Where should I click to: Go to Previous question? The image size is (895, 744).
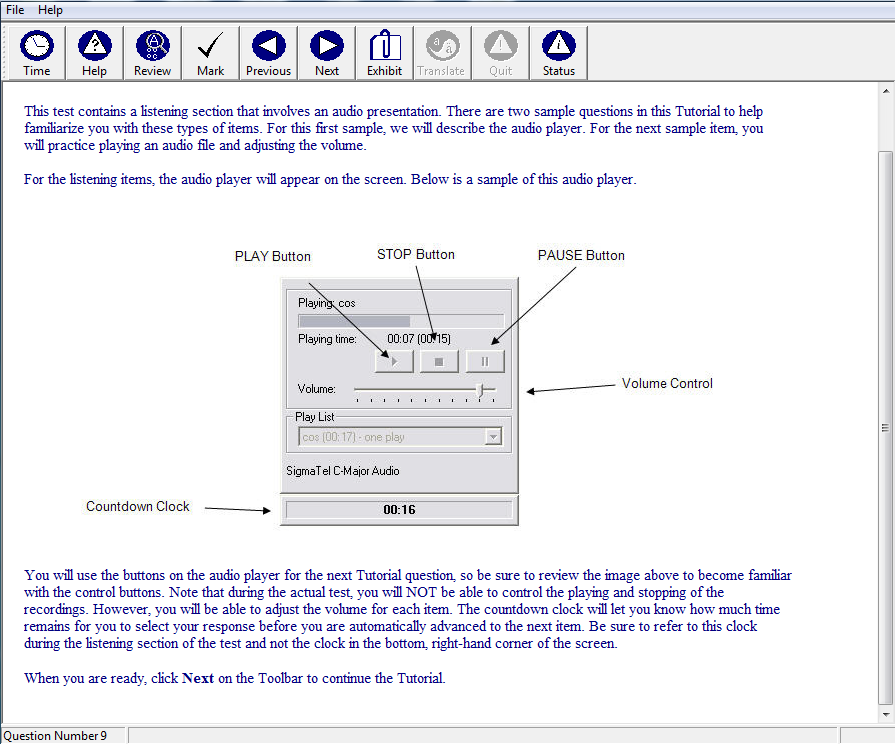tap(268, 53)
